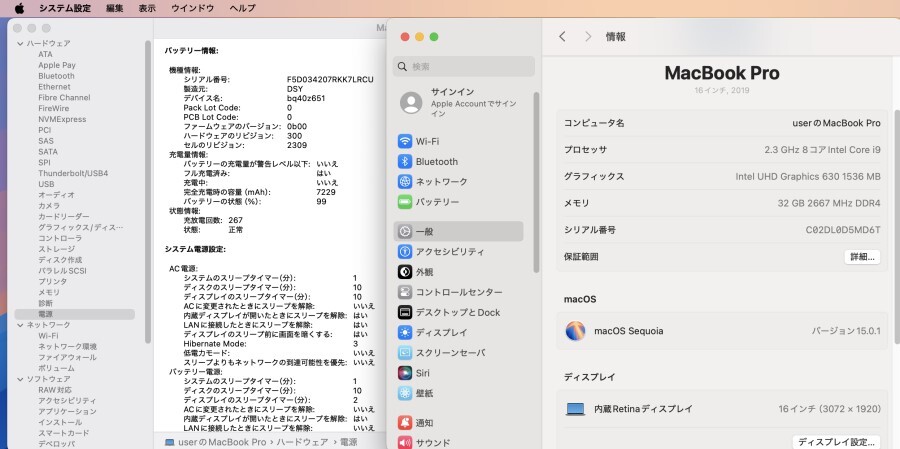The image size is (900, 449).
Task: Select 電源 in hardware list
Action: (75, 314)
